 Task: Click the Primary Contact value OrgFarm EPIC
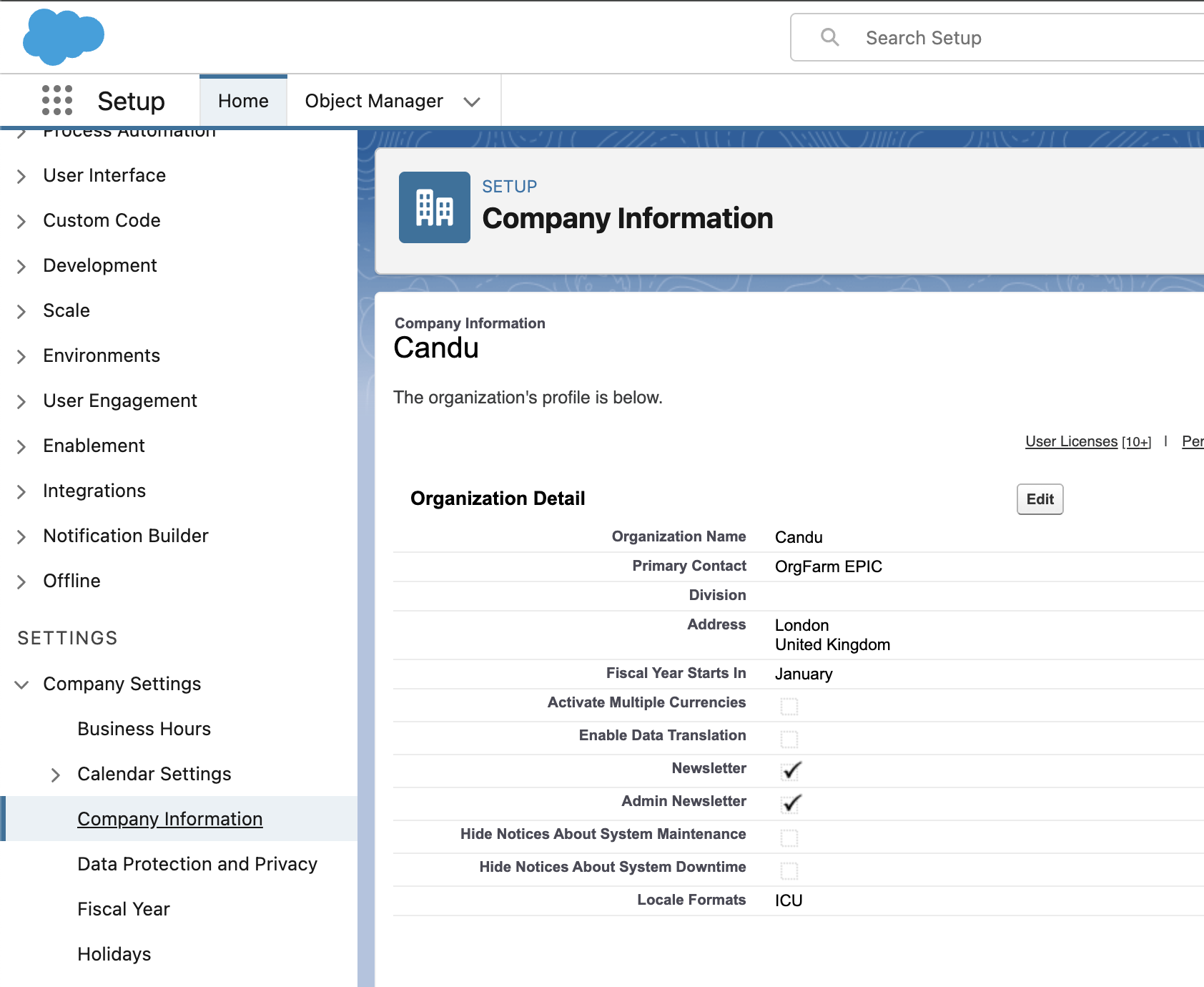click(x=829, y=566)
